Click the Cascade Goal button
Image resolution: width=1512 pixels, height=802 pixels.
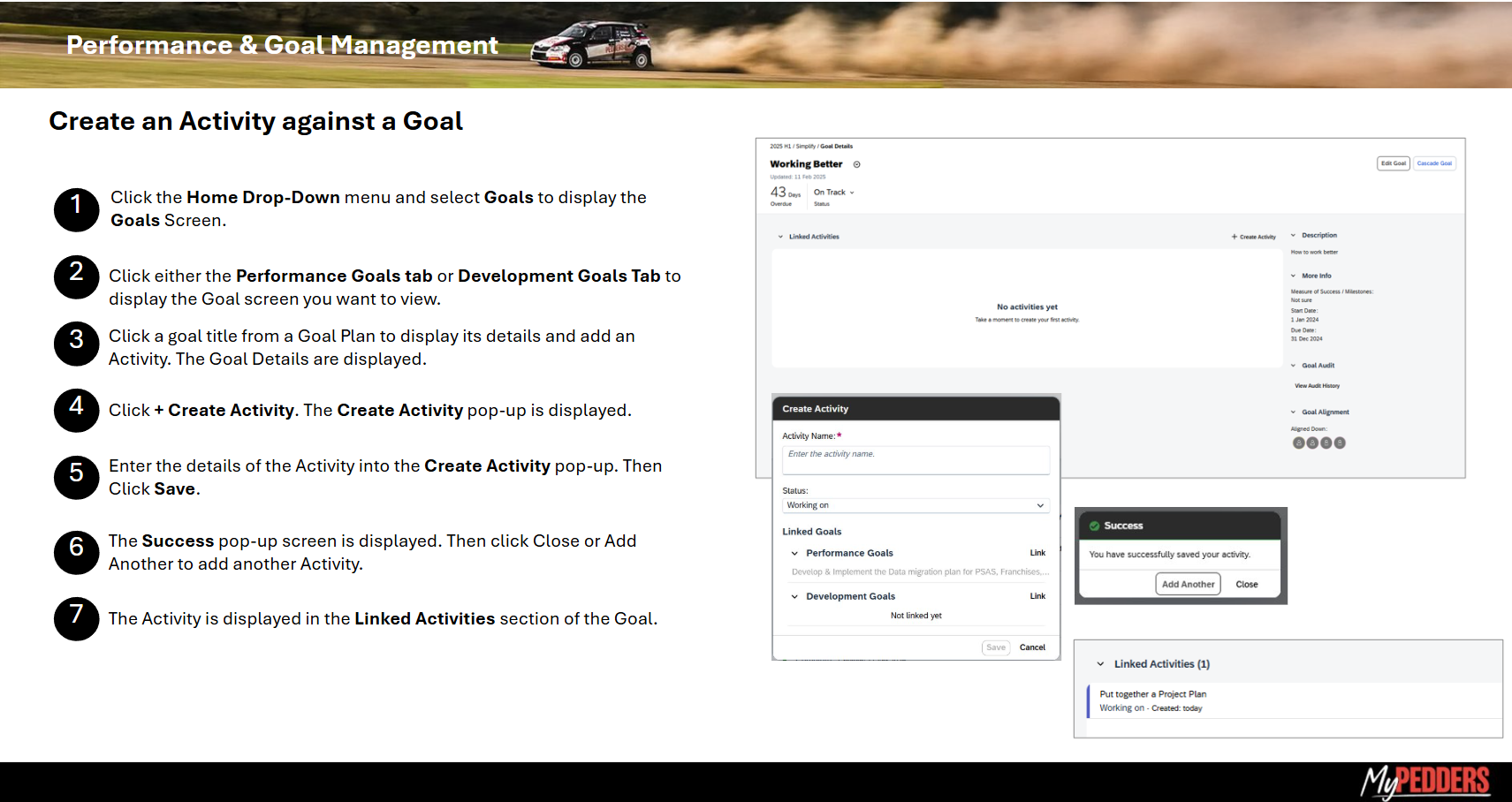[1434, 163]
